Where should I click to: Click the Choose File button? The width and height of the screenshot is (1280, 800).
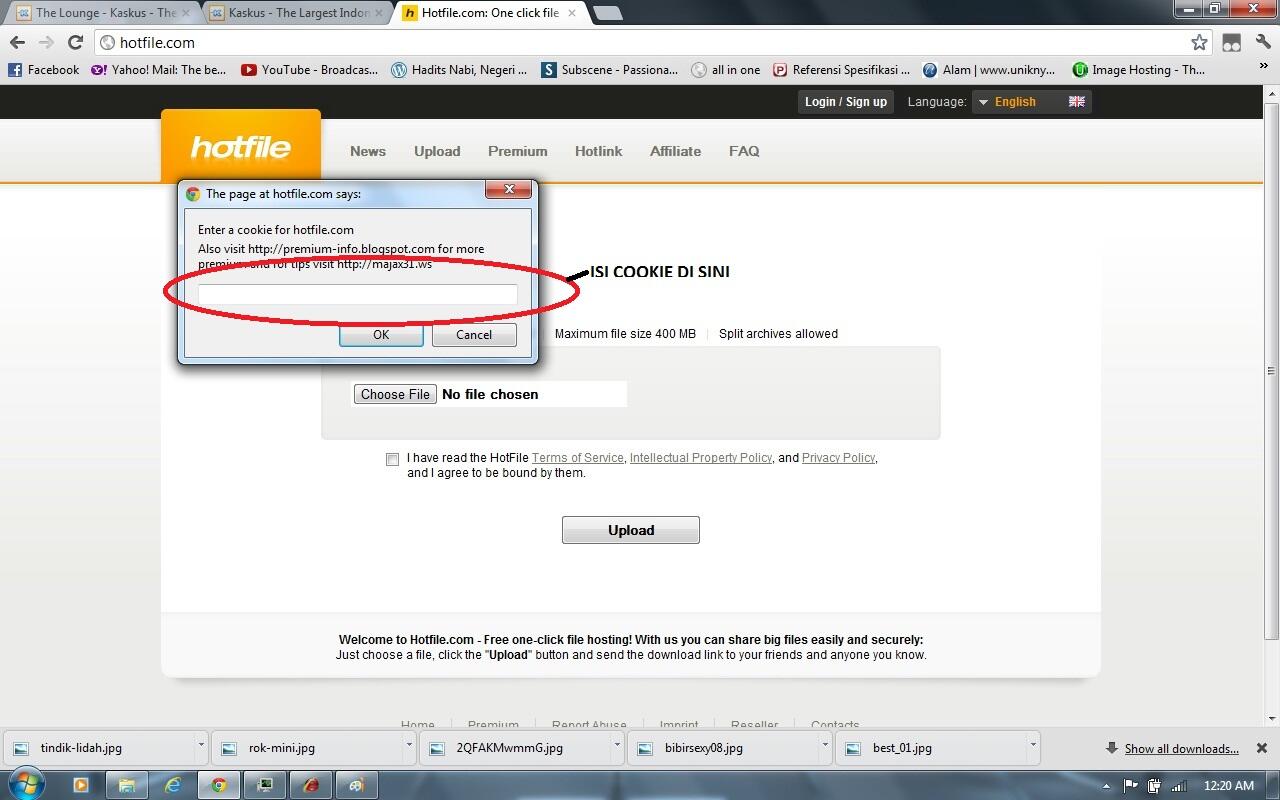pos(395,394)
